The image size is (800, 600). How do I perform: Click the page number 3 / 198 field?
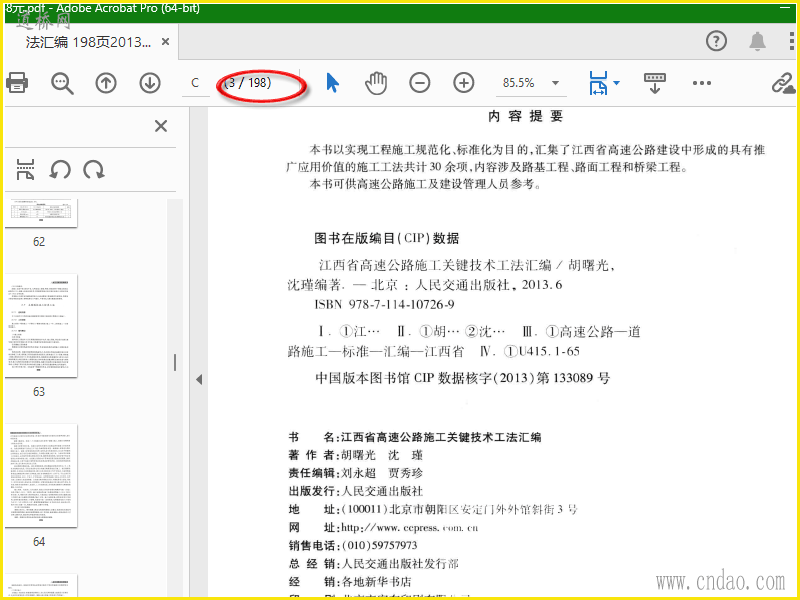[x=248, y=83]
